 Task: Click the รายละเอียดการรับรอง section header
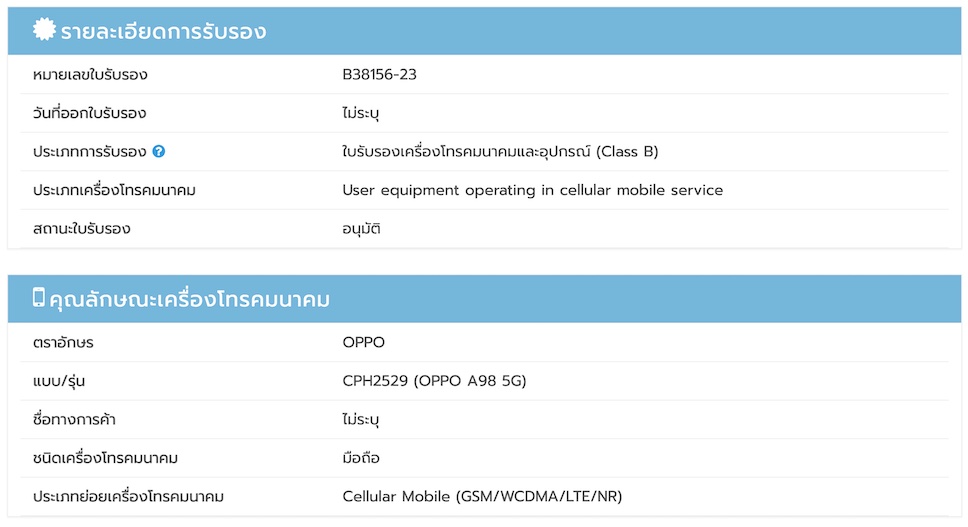pos(163,32)
